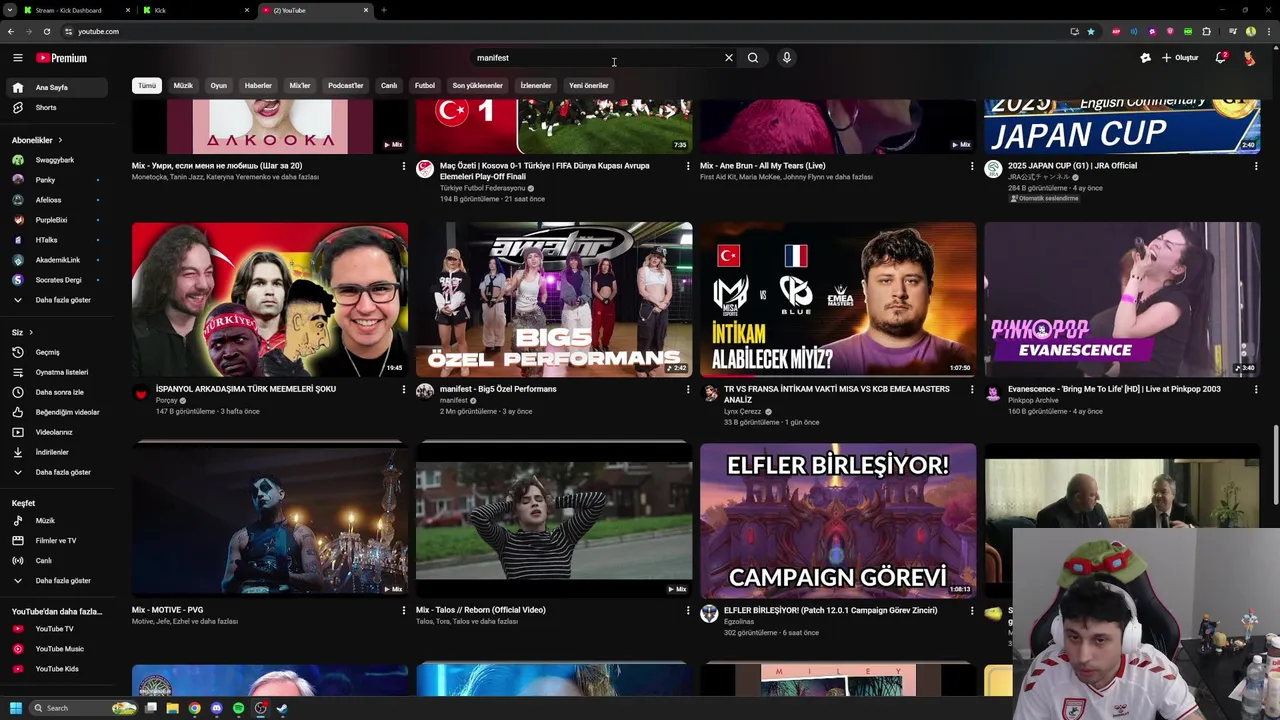Open YouTube Kids from the sidebar
This screenshot has width=1280, height=720.
(x=58, y=669)
